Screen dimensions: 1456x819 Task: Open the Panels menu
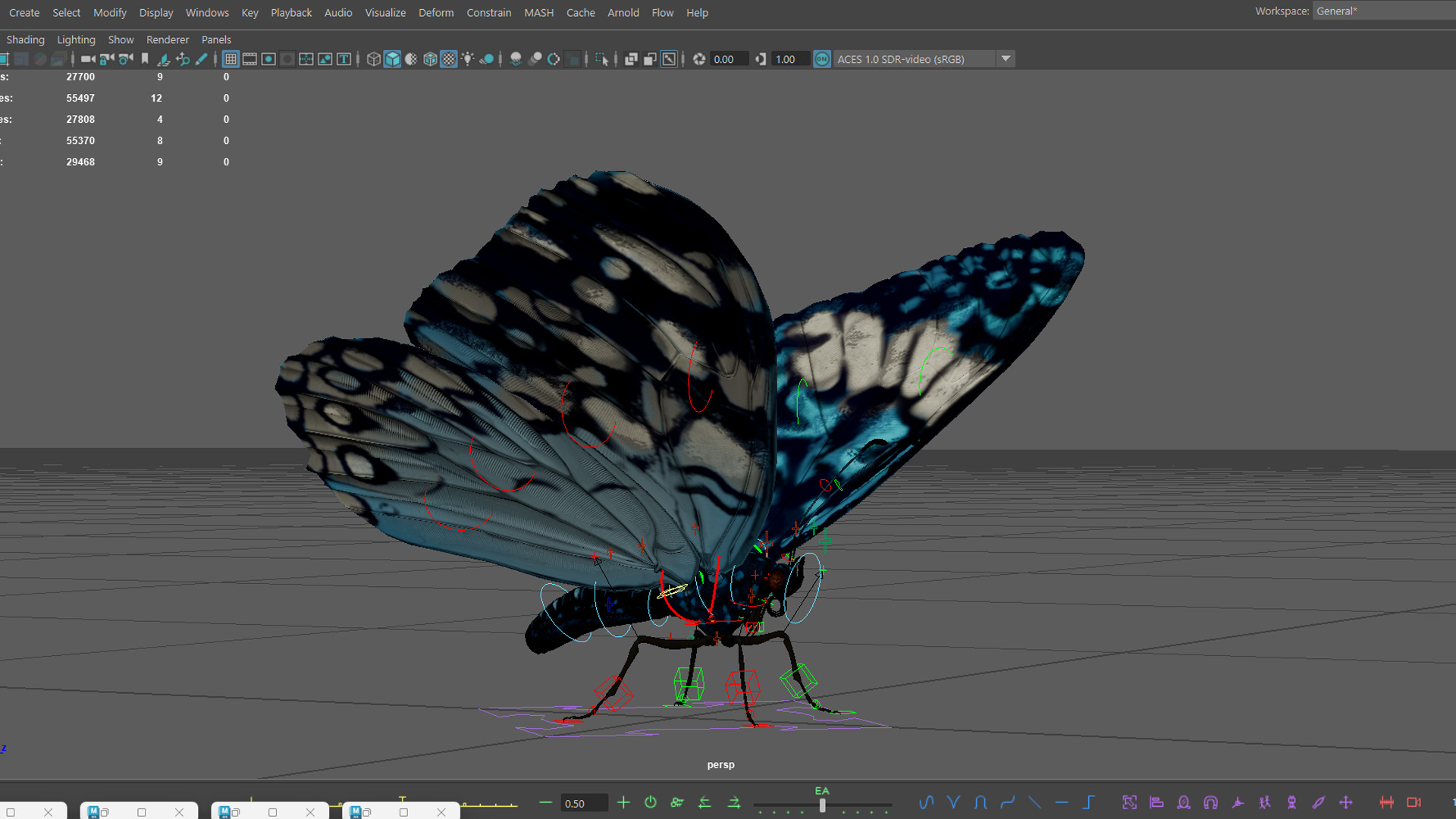(216, 39)
